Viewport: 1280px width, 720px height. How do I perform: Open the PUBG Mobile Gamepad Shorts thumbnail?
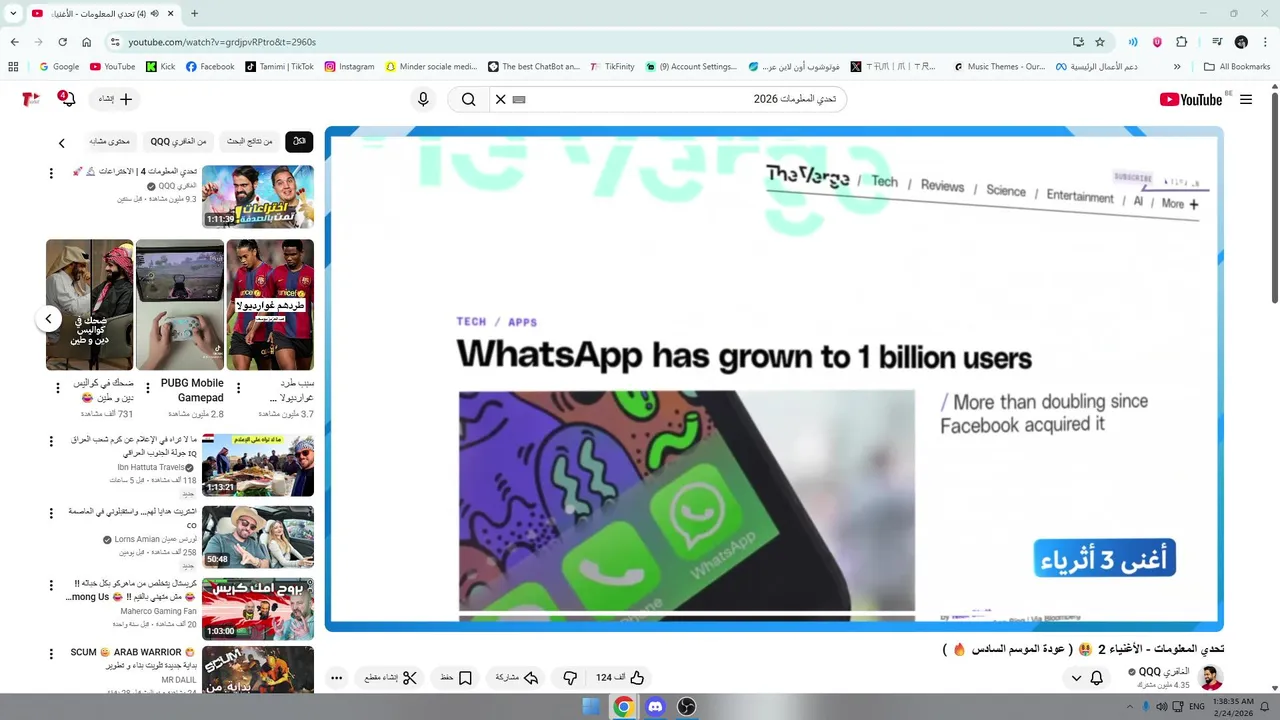click(x=180, y=304)
